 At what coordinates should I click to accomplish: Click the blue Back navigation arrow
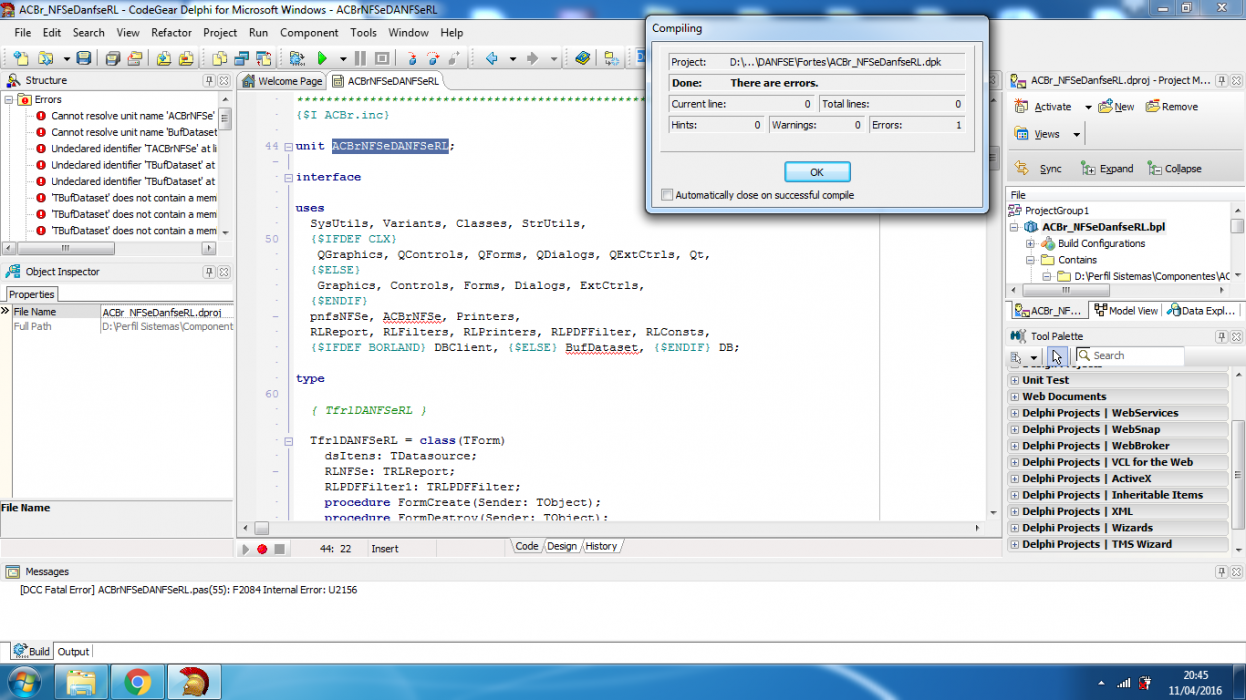(x=492, y=58)
